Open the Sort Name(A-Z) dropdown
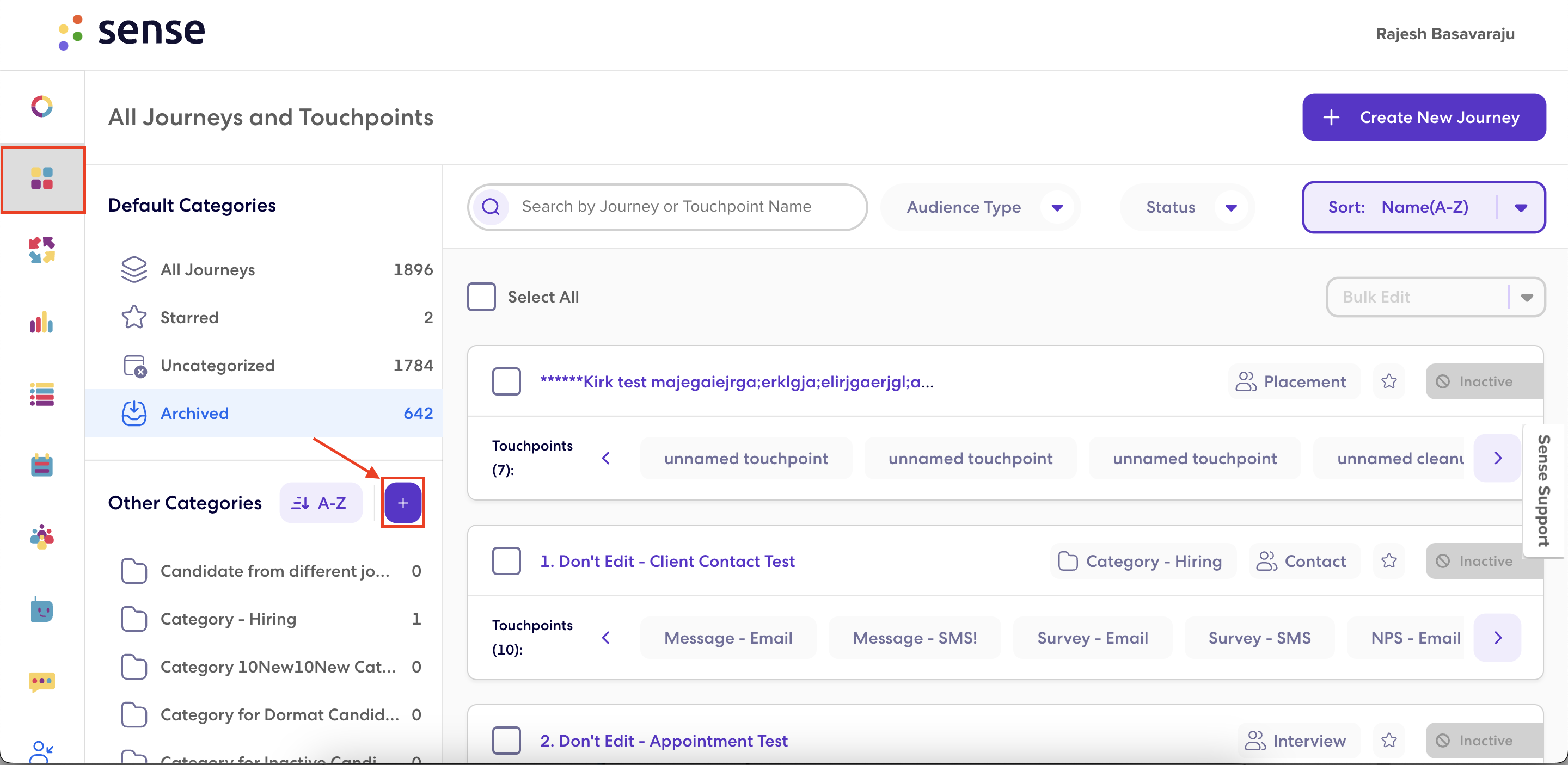 [1424, 207]
